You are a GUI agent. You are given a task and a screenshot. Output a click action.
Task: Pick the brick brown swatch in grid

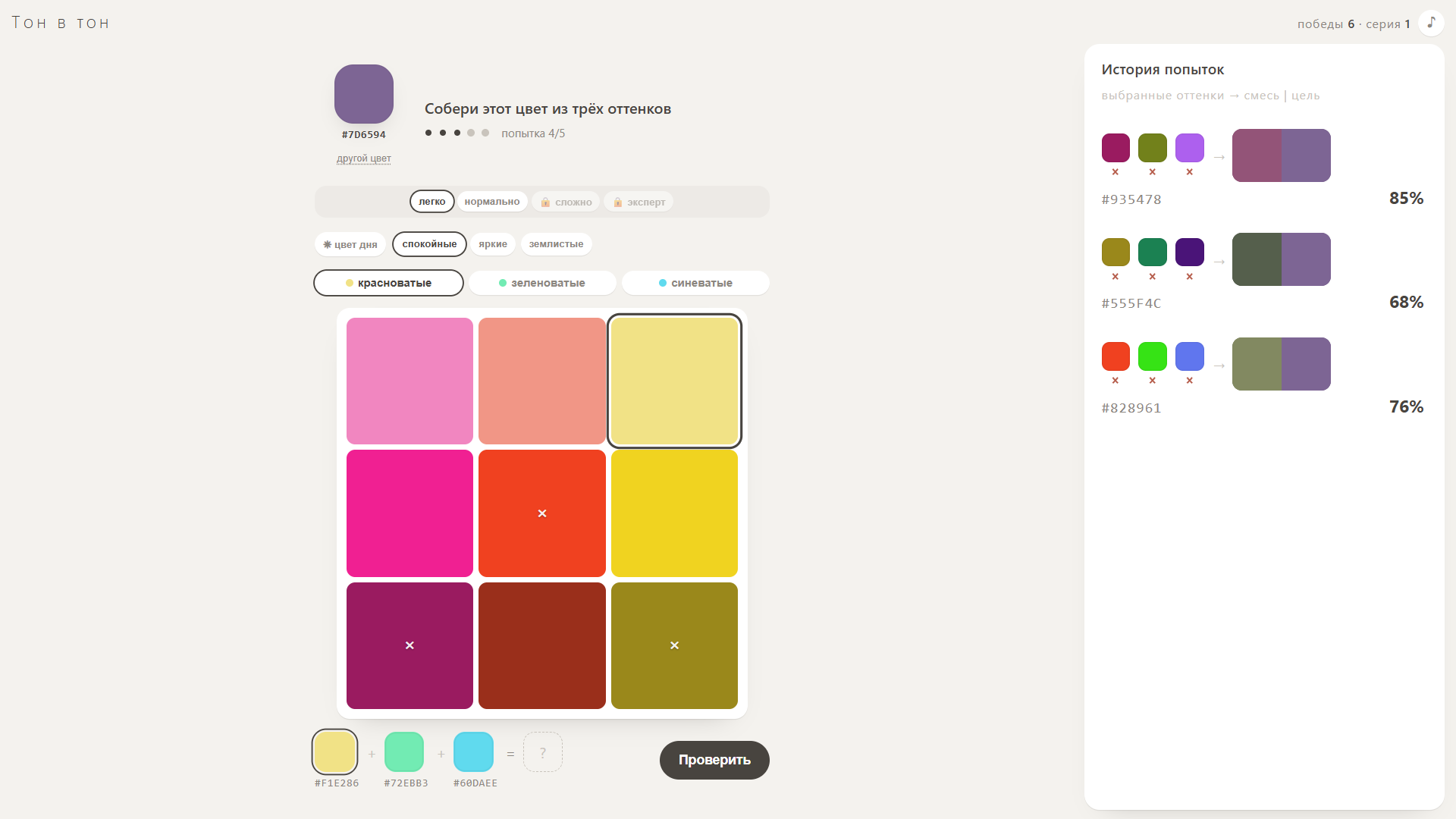(542, 645)
